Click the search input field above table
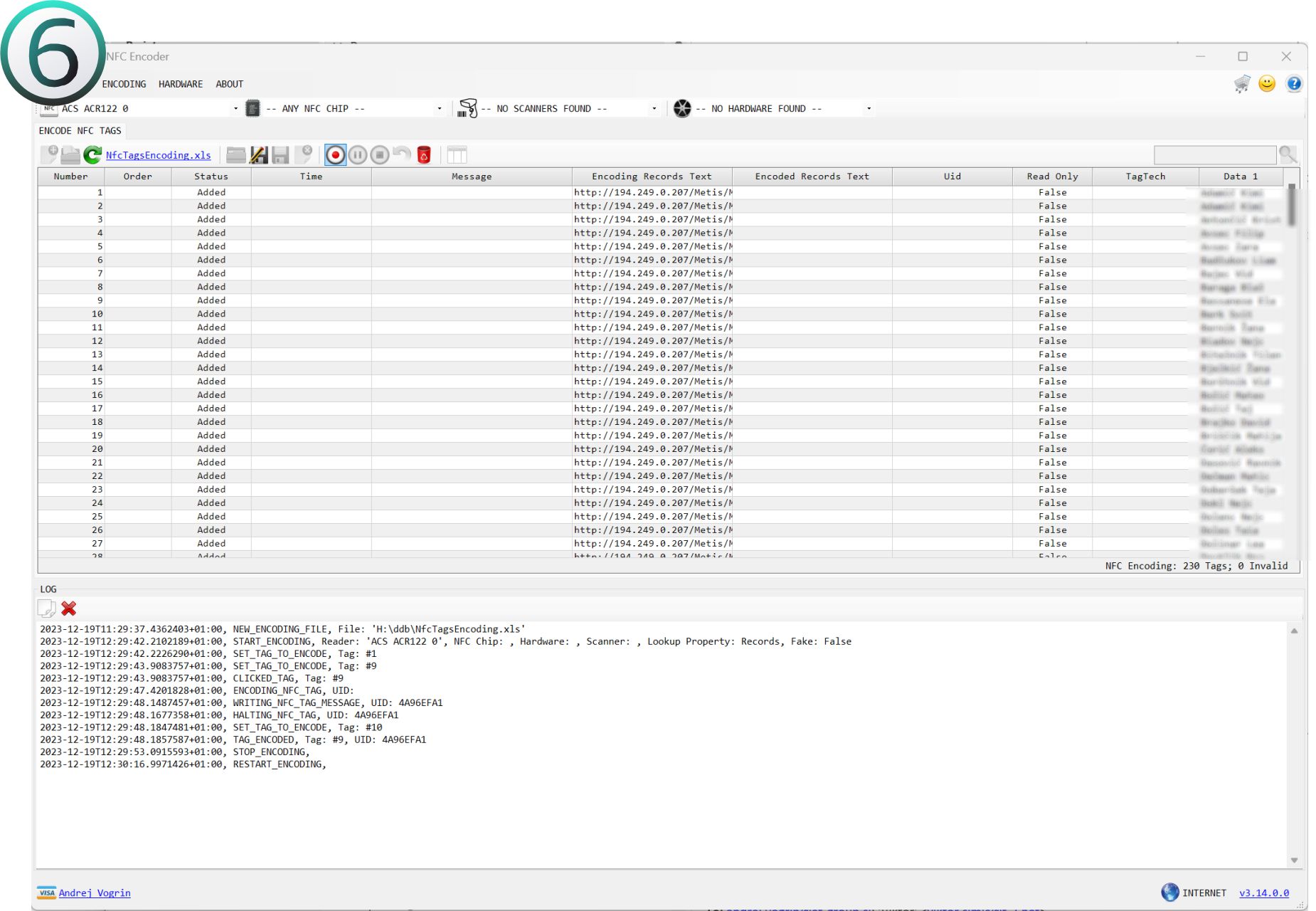The height and width of the screenshot is (911, 1316). pos(1214,154)
